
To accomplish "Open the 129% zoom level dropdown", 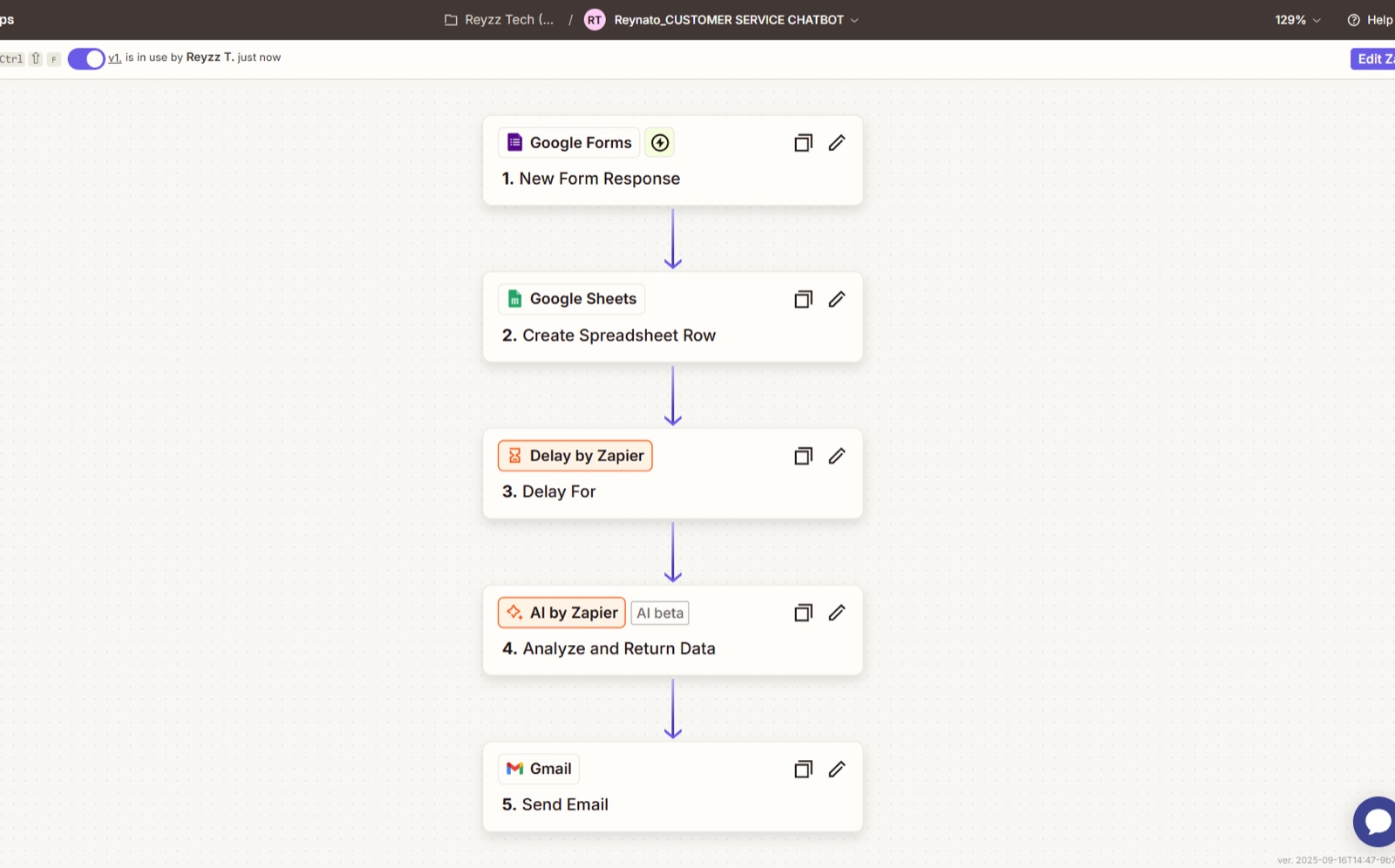I will pyautogui.click(x=1297, y=20).
